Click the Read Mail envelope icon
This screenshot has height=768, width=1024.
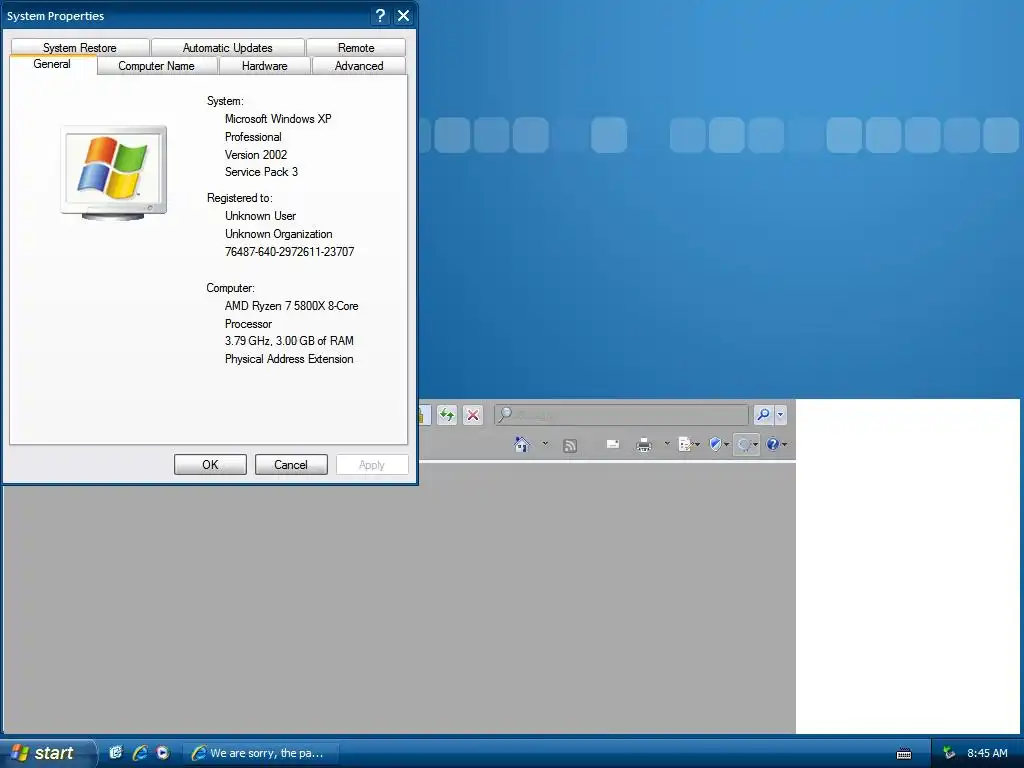(613, 445)
